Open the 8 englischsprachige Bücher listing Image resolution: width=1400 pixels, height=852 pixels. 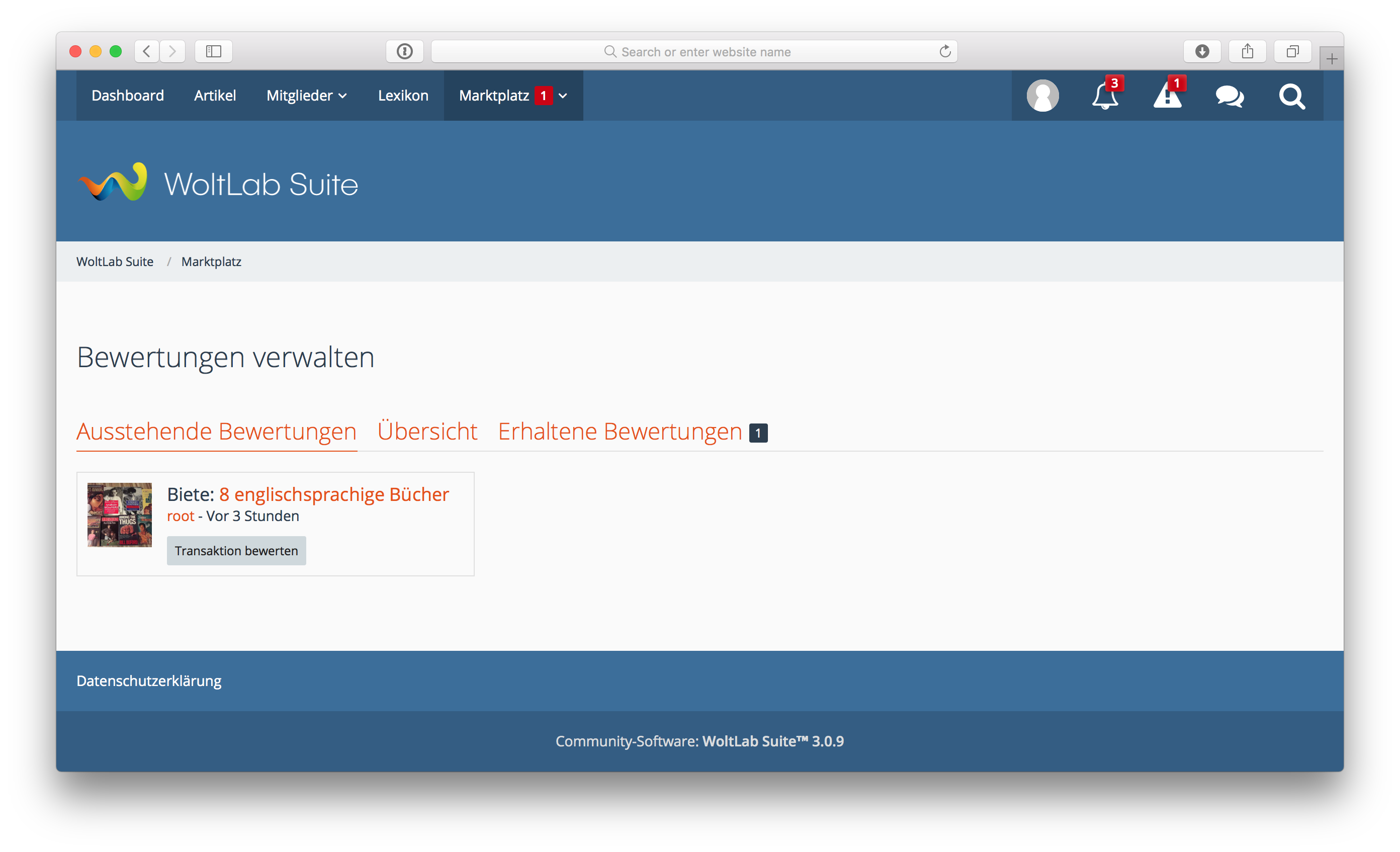333,494
